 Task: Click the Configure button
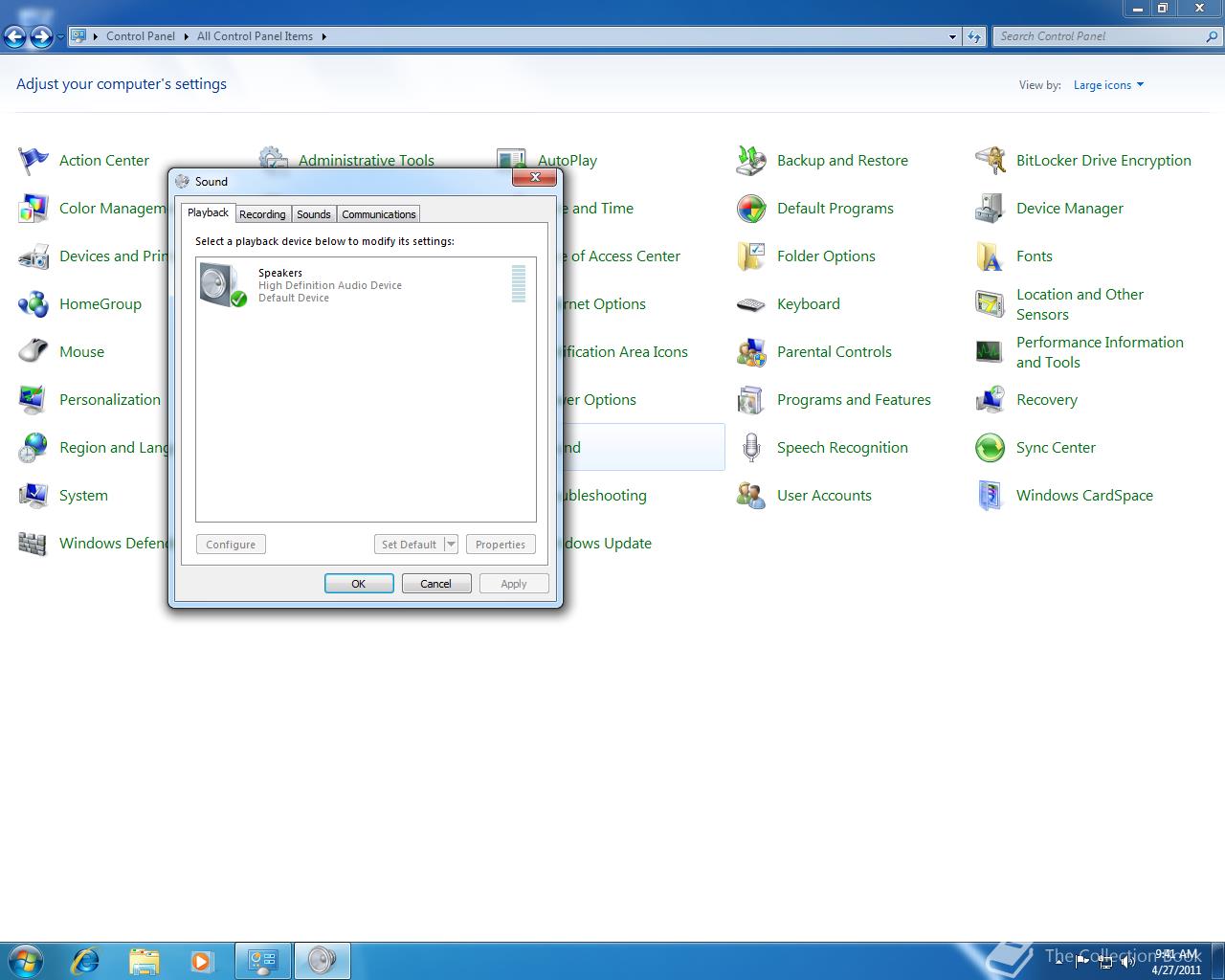(230, 544)
